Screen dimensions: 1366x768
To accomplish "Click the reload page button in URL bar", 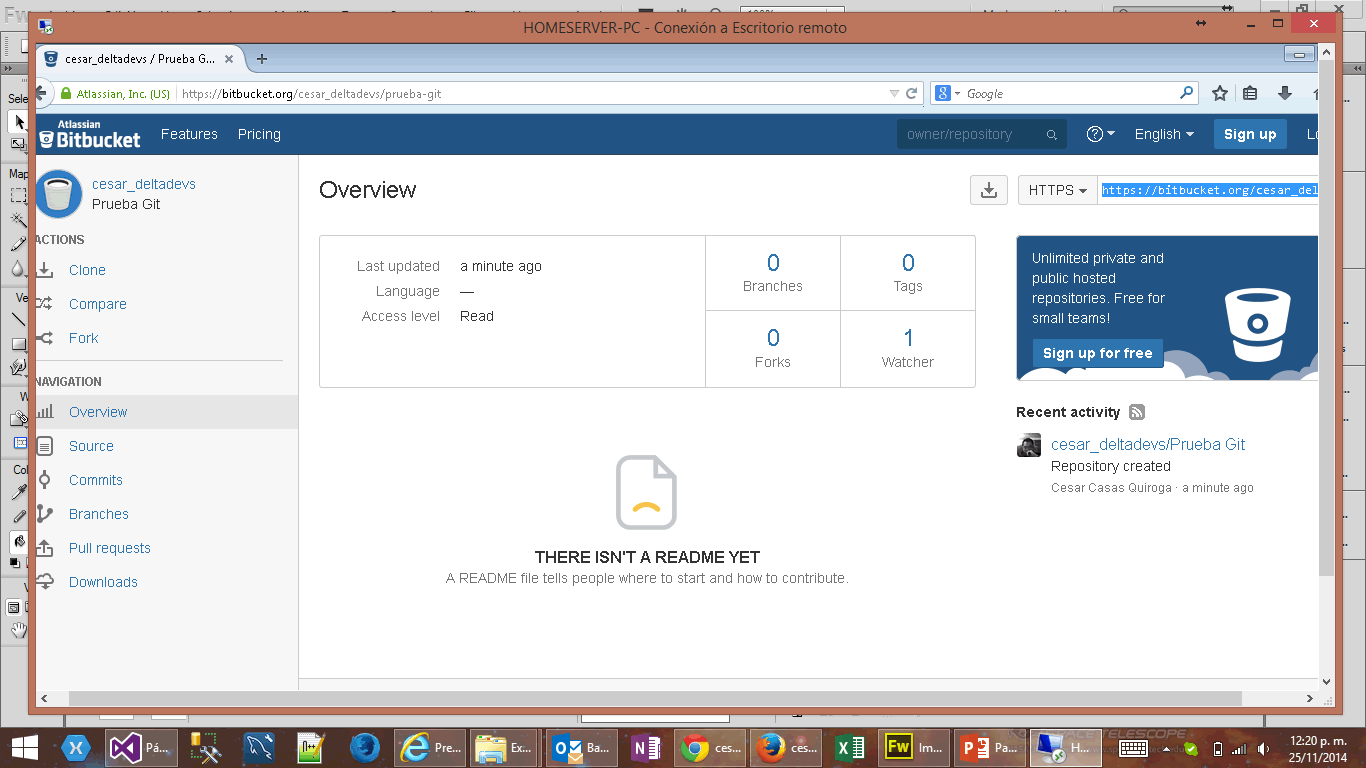I will (x=911, y=93).
